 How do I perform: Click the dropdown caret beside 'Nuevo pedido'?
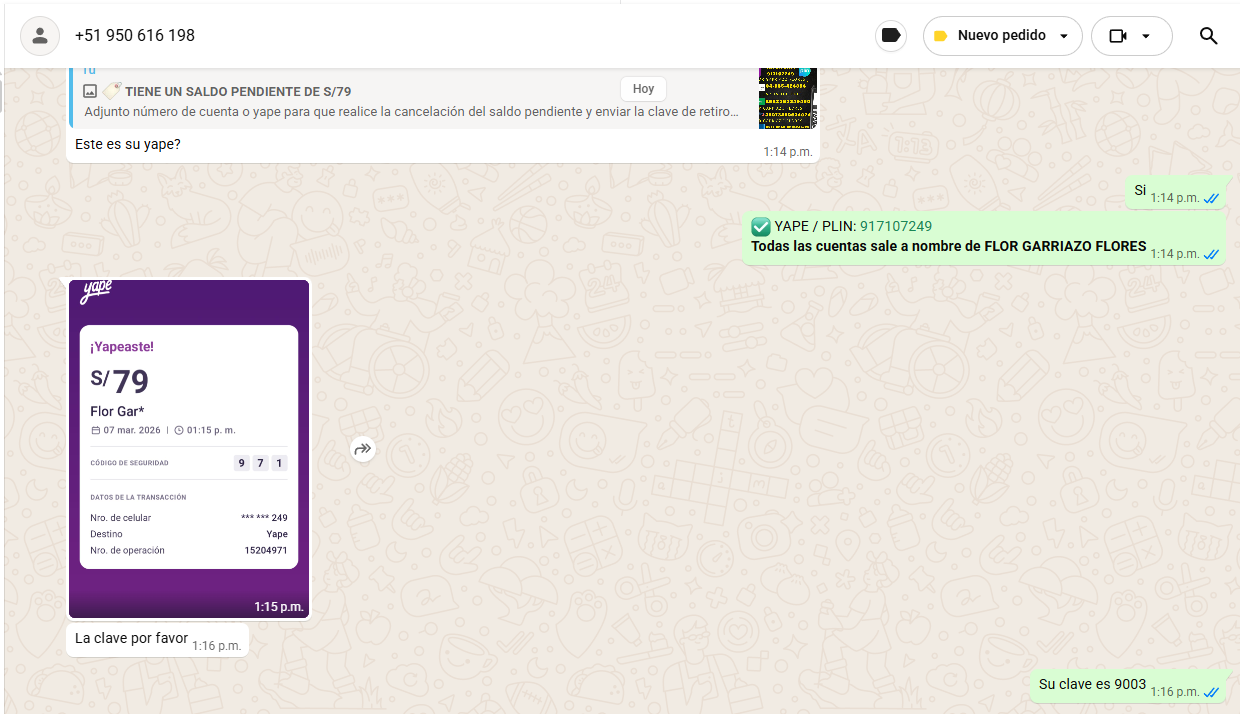pyautogui.click(x=1064, y=36)
